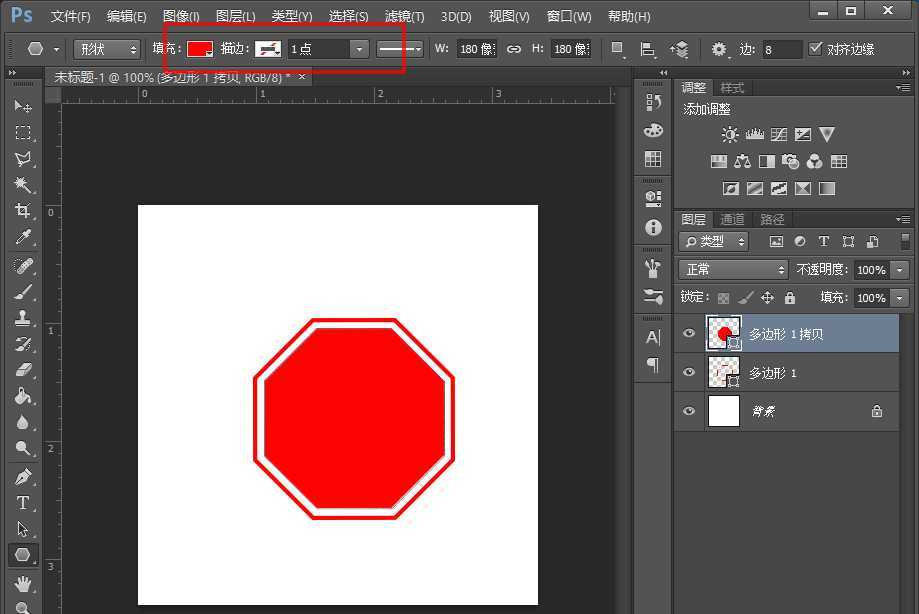The height and width of the screenshot is (614, 919).
Task: Select the Eyedropper tool
Action: click(22, 238)
